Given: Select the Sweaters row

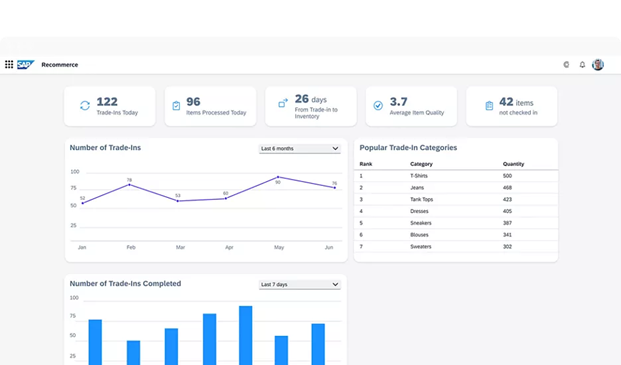Looking at the screenshot, I should tap(456, 247).
